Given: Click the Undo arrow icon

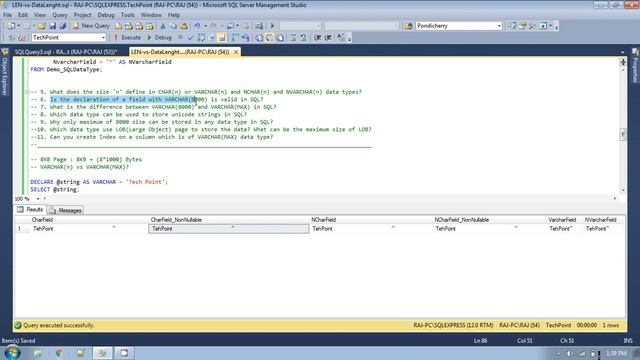Looking at the screenshot, I should click(x=197, y=26).
